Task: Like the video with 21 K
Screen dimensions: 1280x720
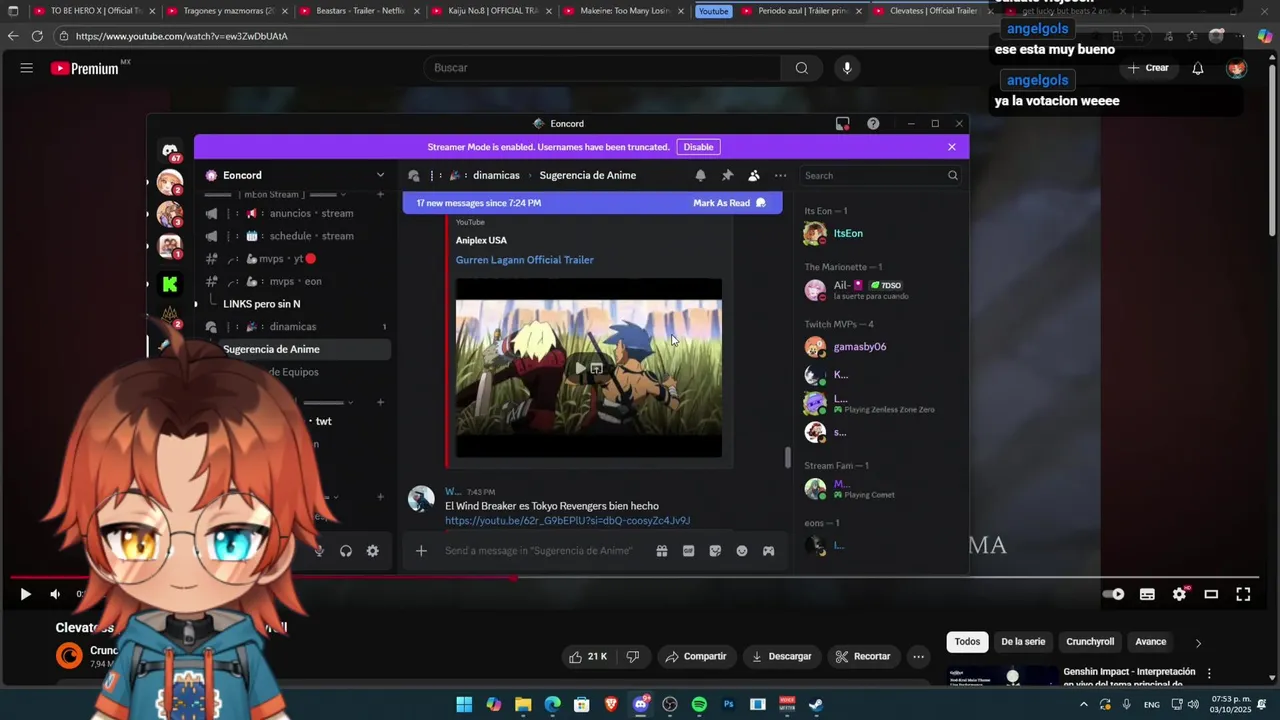Action: [588, 656]
